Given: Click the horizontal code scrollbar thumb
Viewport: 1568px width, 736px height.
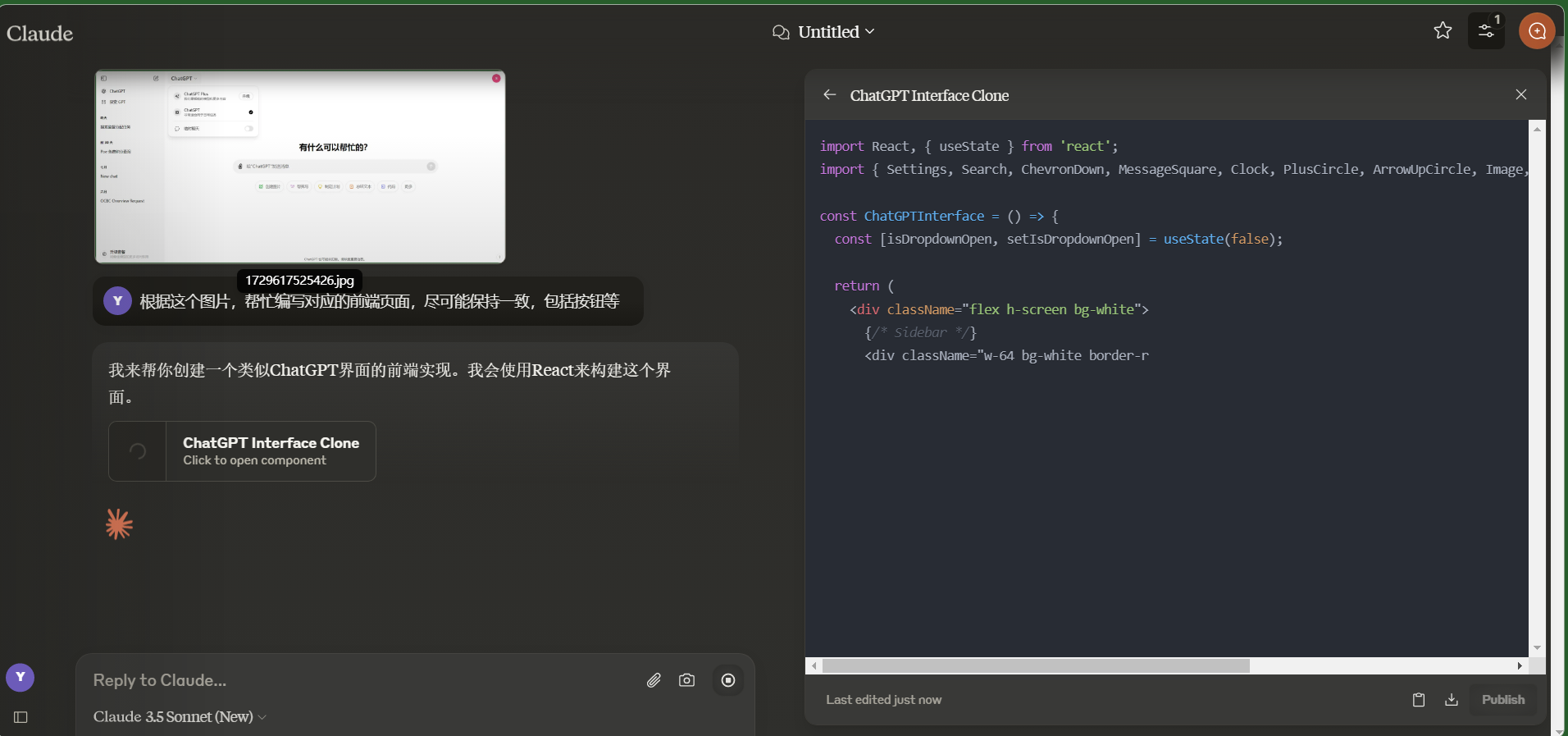Looking at the screenshot, I should [1036, 666].
